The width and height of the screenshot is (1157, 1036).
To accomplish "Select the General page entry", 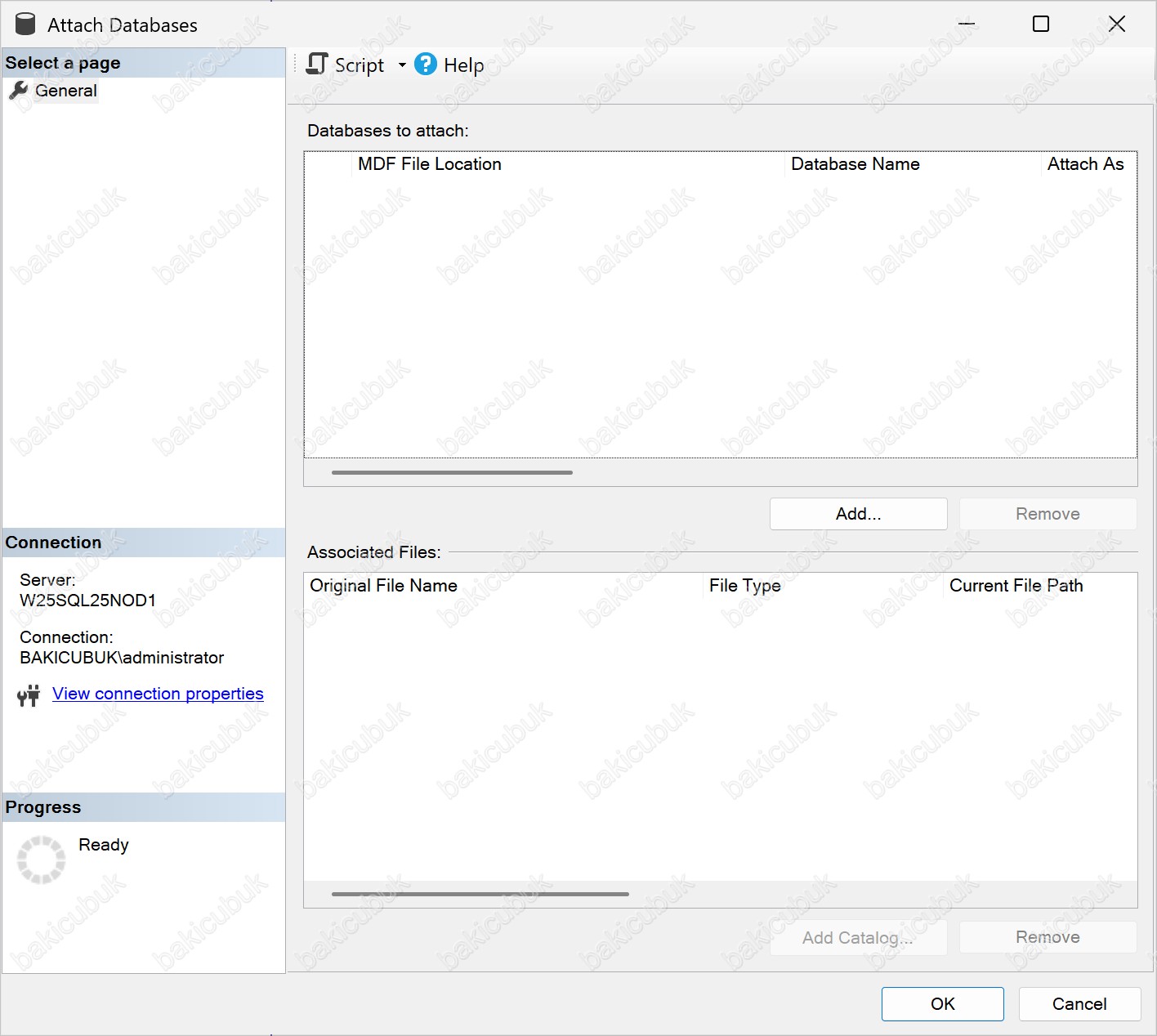I will click(65, 91).
